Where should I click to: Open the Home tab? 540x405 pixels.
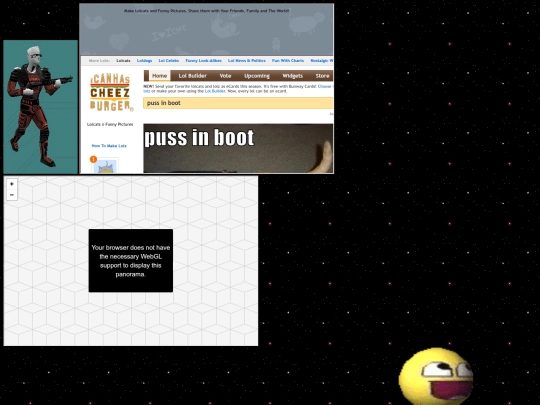click(x=159, y=76)
